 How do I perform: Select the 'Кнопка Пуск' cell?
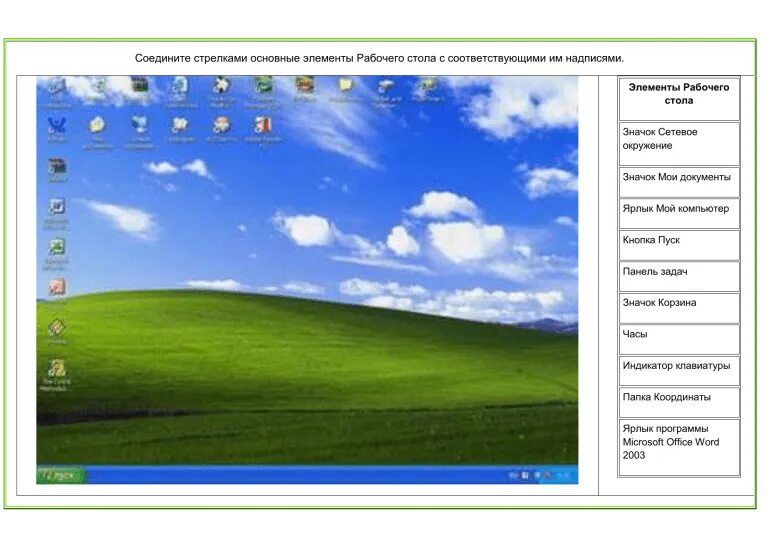pos(679,245)
